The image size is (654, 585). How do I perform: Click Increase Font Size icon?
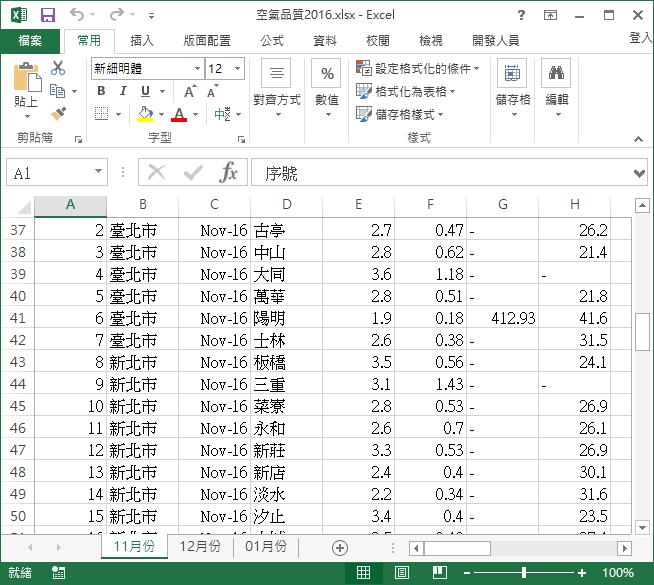pyautogui.click(x=191, y=91)
